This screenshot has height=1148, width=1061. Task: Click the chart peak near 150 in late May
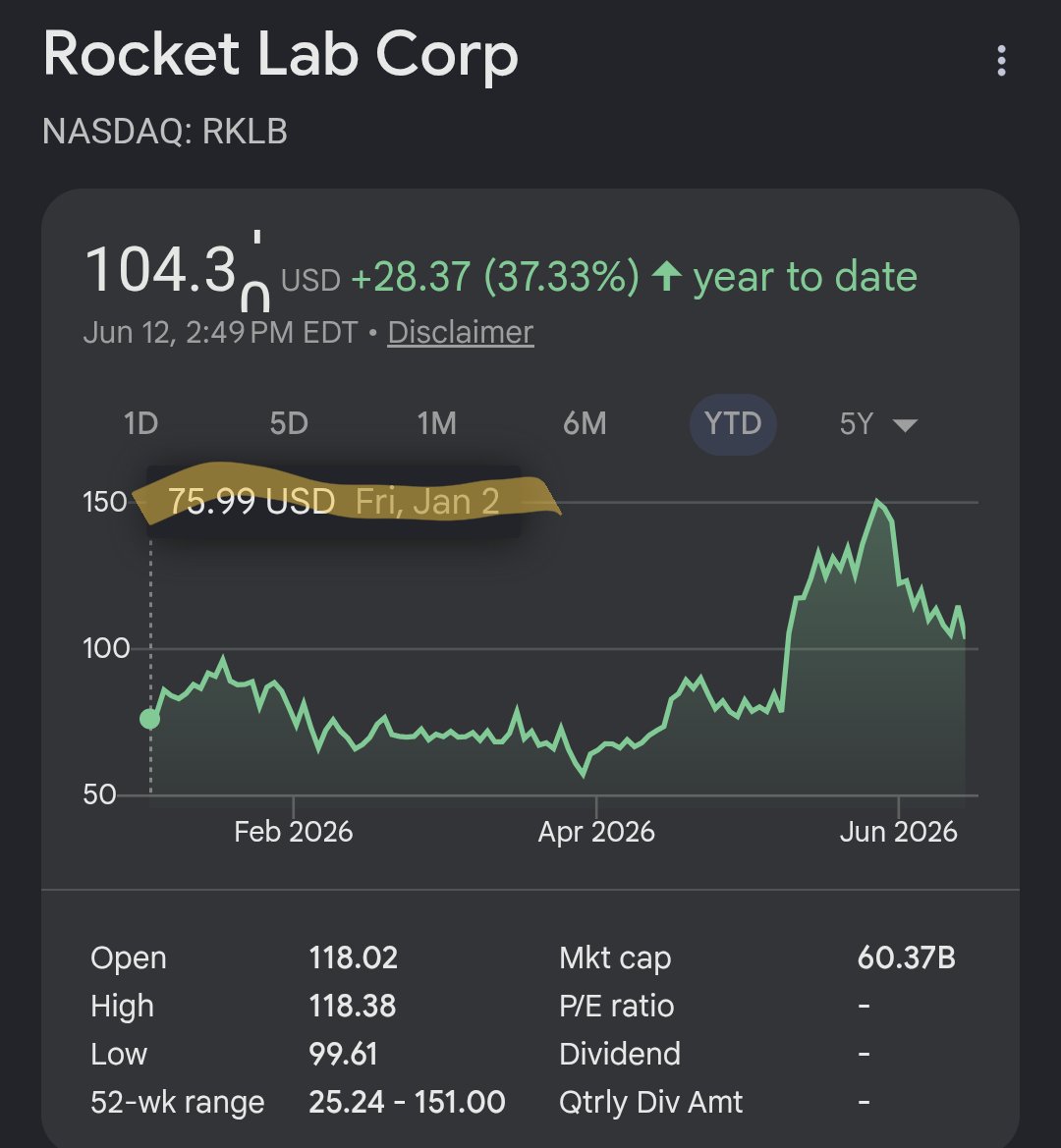[x=877, y=502]
